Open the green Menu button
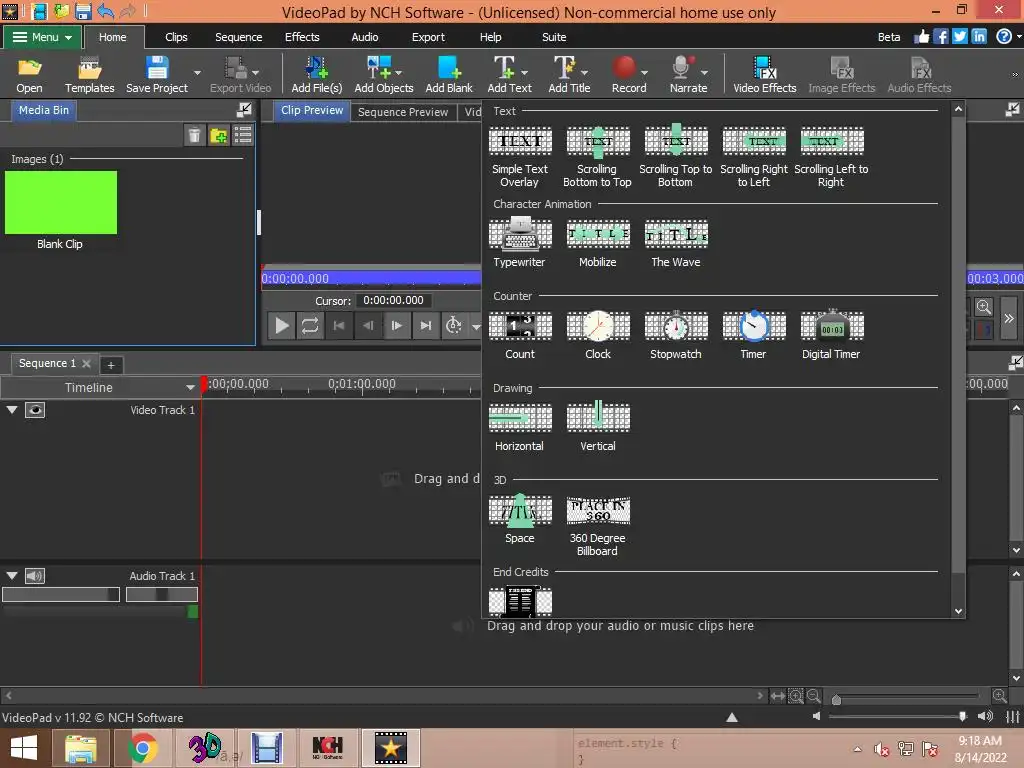The height and width of the screenshot is (768, 1024). click(42, 37)
